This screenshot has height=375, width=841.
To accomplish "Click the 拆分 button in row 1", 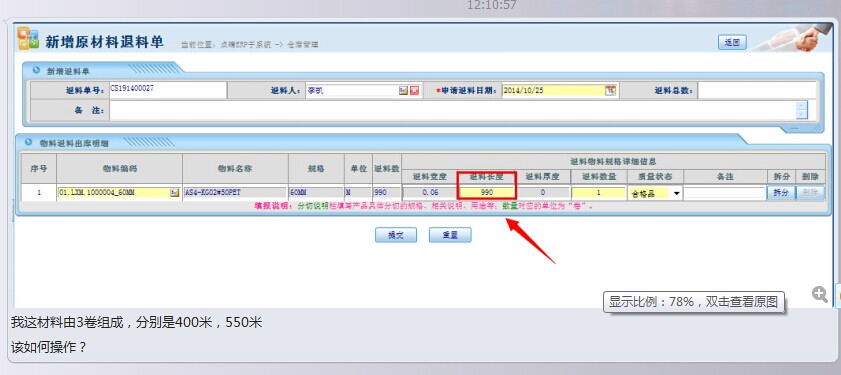I will click(x=780, y=193).
